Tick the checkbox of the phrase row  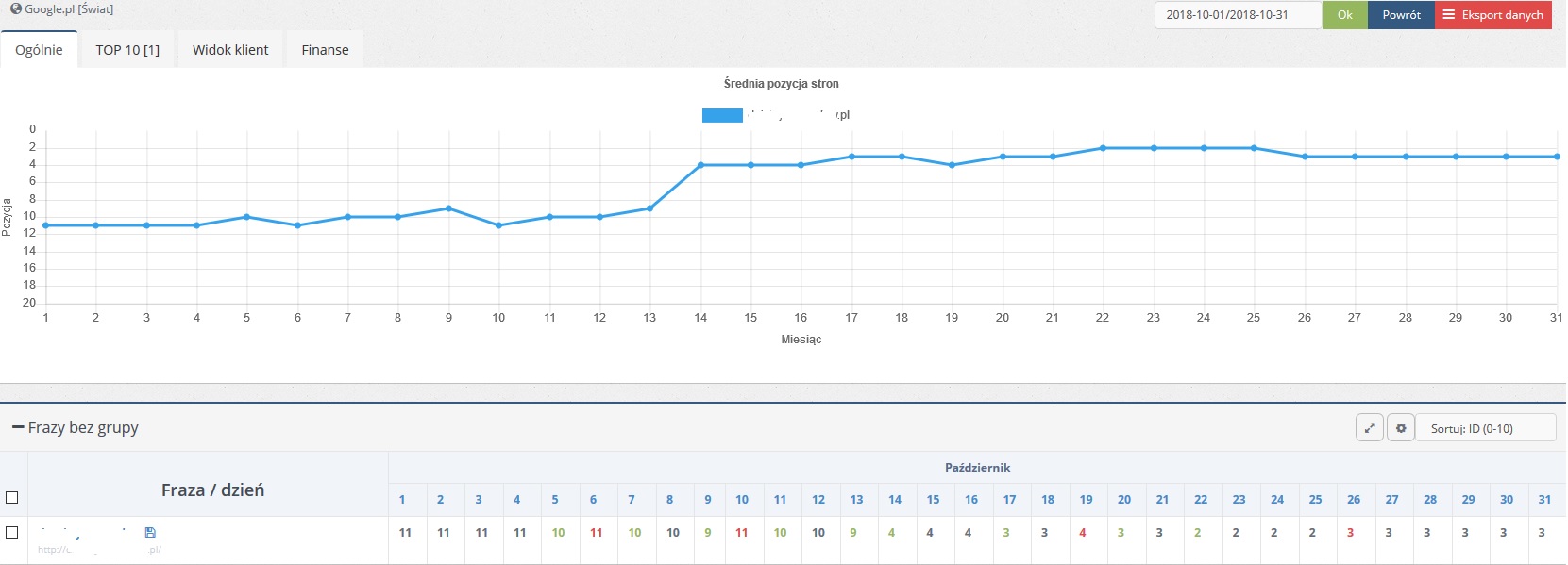tap(12, 532)
